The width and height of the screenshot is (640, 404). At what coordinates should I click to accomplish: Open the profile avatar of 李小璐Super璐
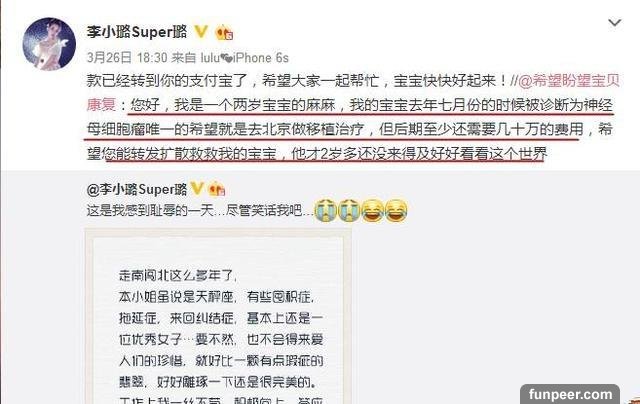(49, 44)
